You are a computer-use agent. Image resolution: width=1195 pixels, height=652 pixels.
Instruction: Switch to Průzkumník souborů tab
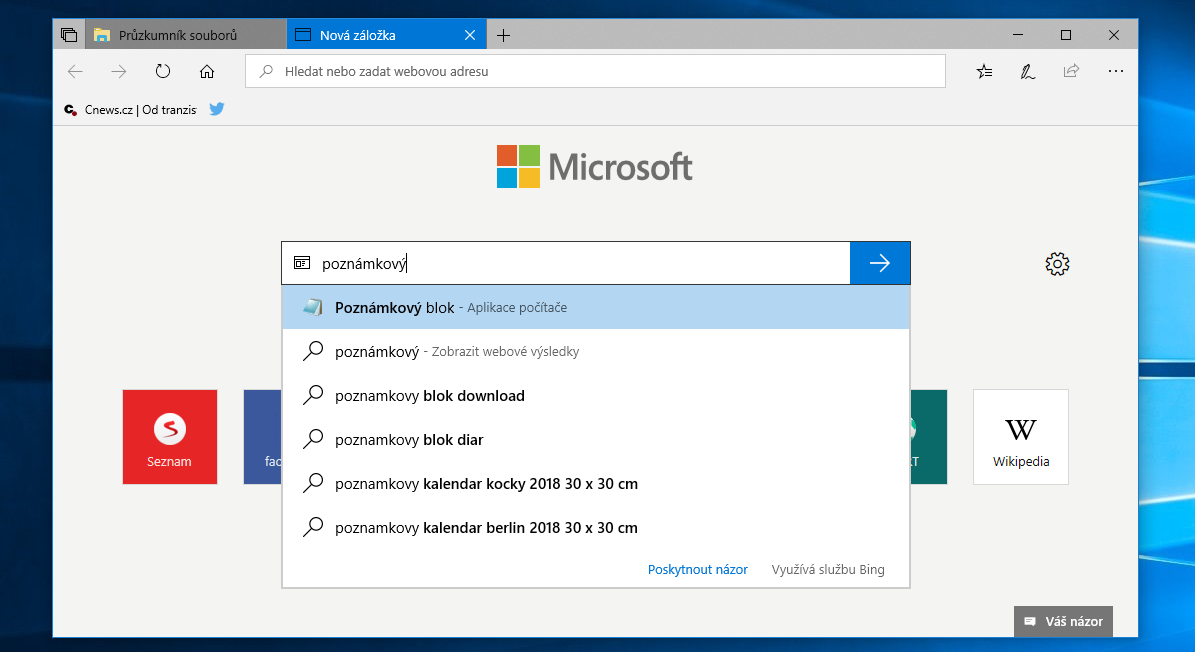point(177,35)
